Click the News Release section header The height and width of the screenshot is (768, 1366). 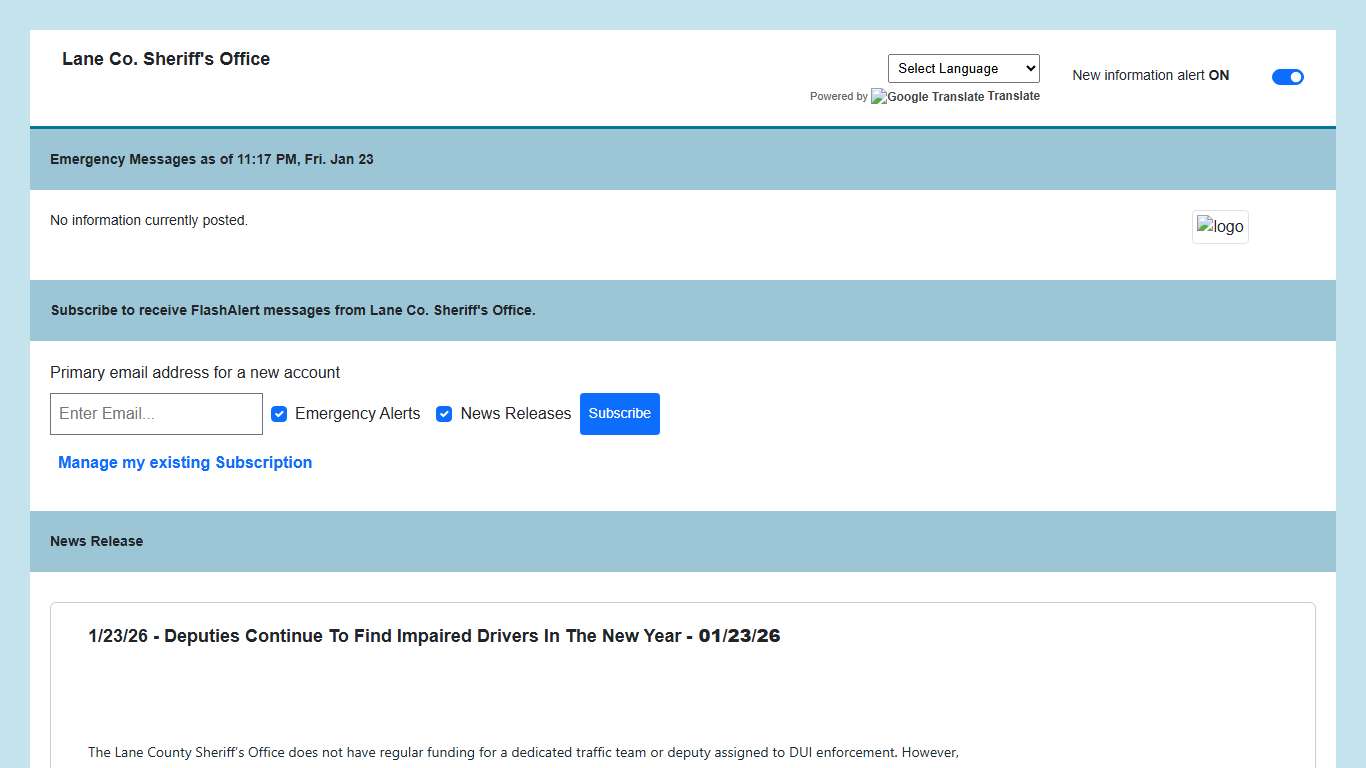(x=97, y=541)
